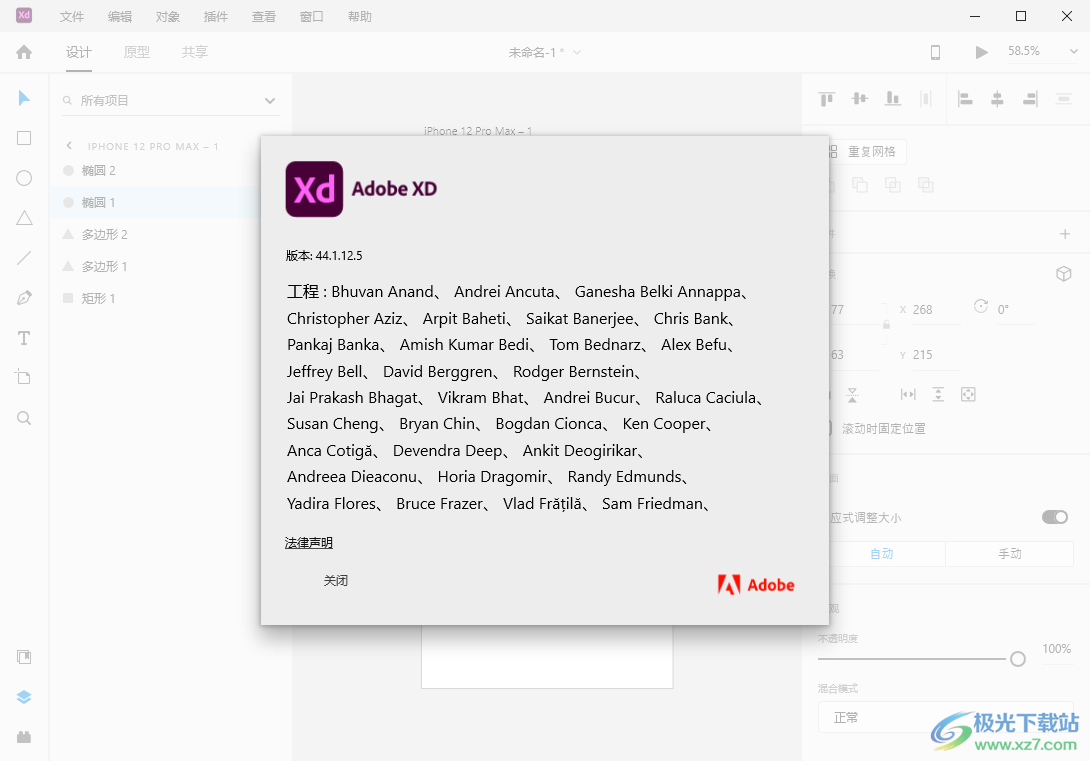Open the Layers panel icon
This screenshot has width=1090, height=761.
coord(24,697)
